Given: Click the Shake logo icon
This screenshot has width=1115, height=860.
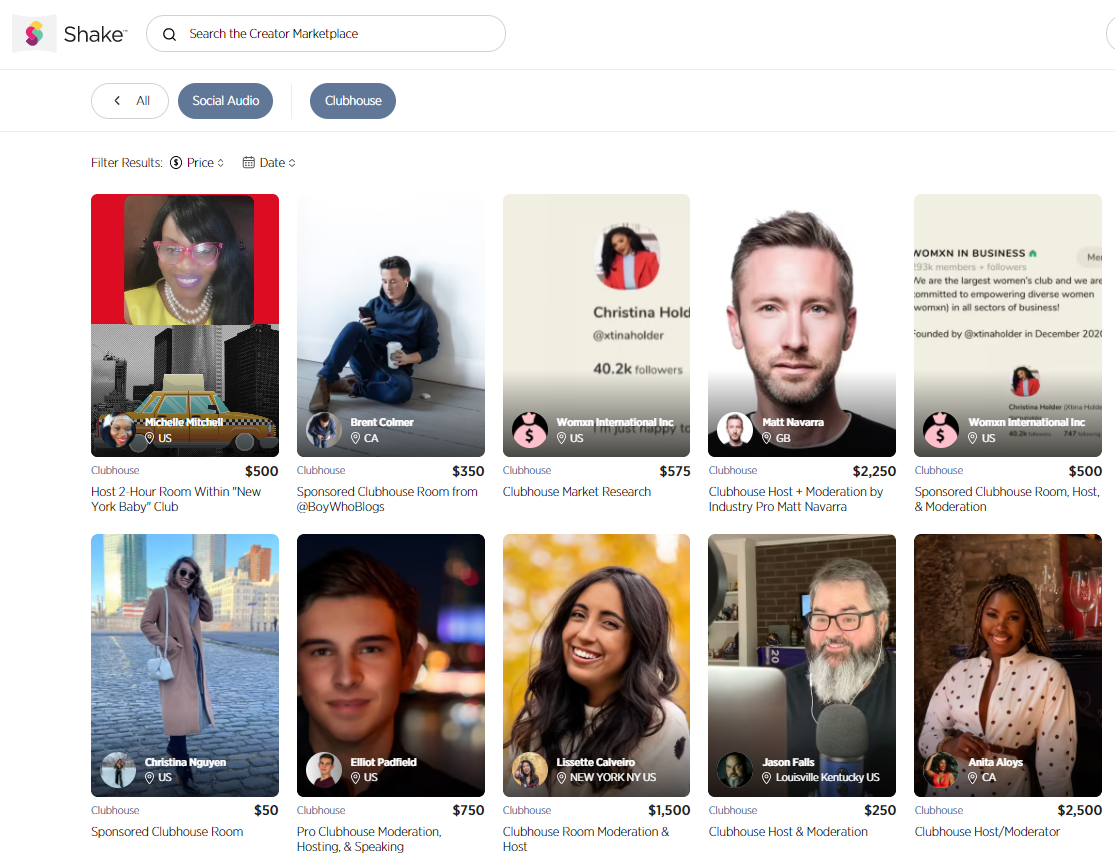Looking at the screenshot, I should point(34,33).
